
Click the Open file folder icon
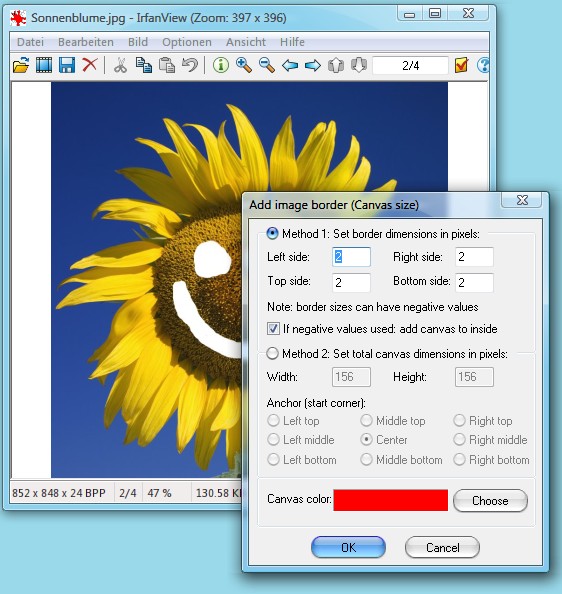21,65
